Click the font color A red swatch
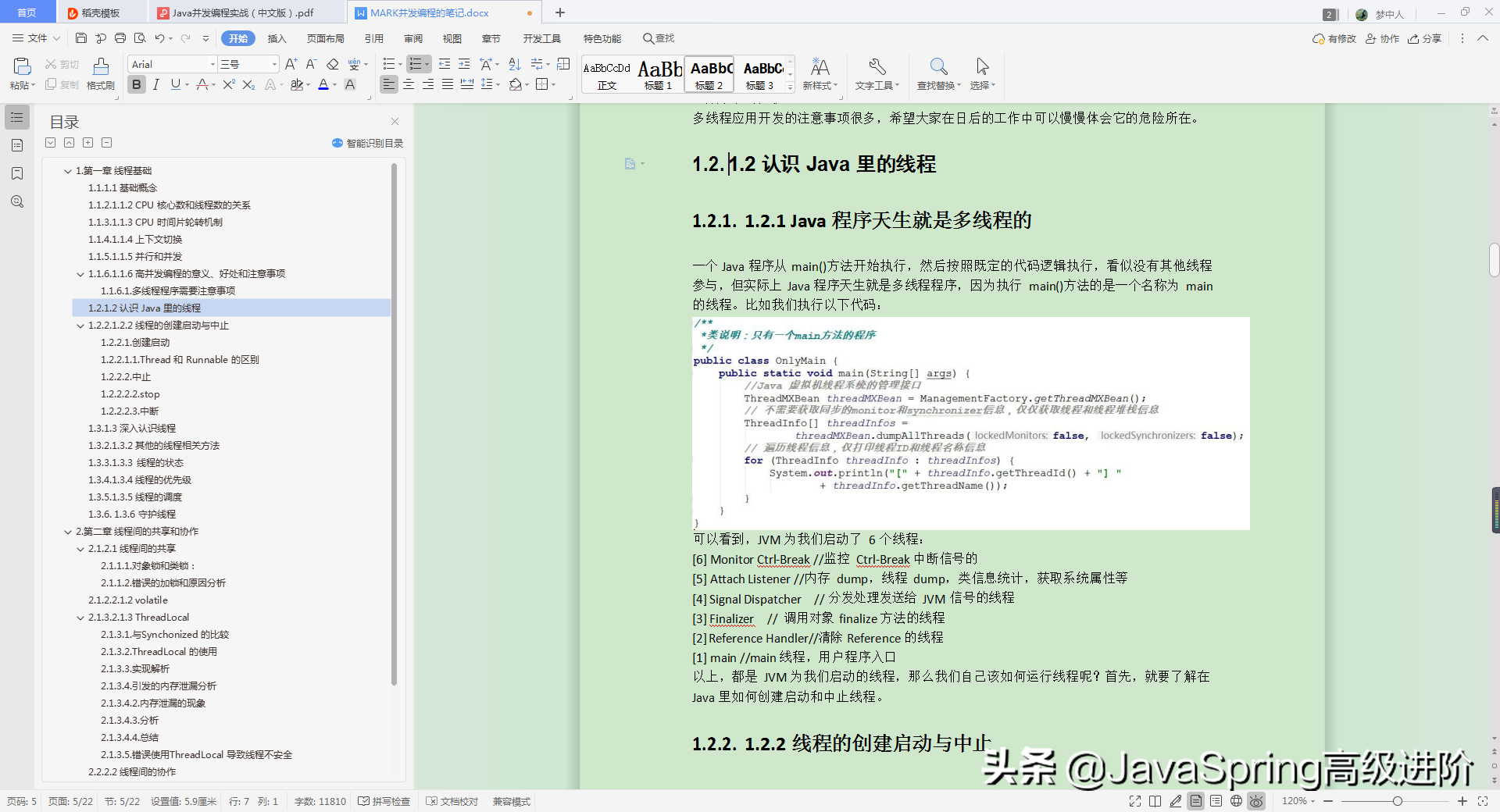This screenshot has width=1500, height=812. tap(323, 84)
